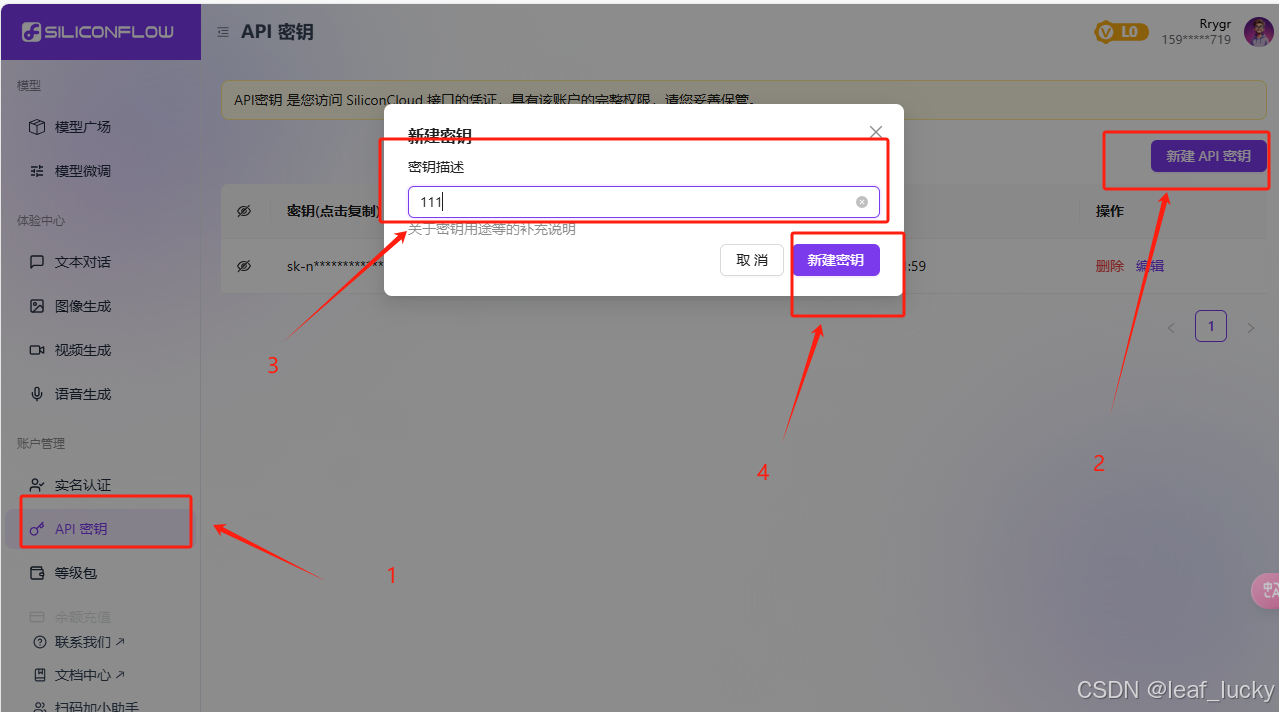Click the 语音生成 microphone icon
The width and height of the screenshot is (1279, 712).
pos(37,394)
